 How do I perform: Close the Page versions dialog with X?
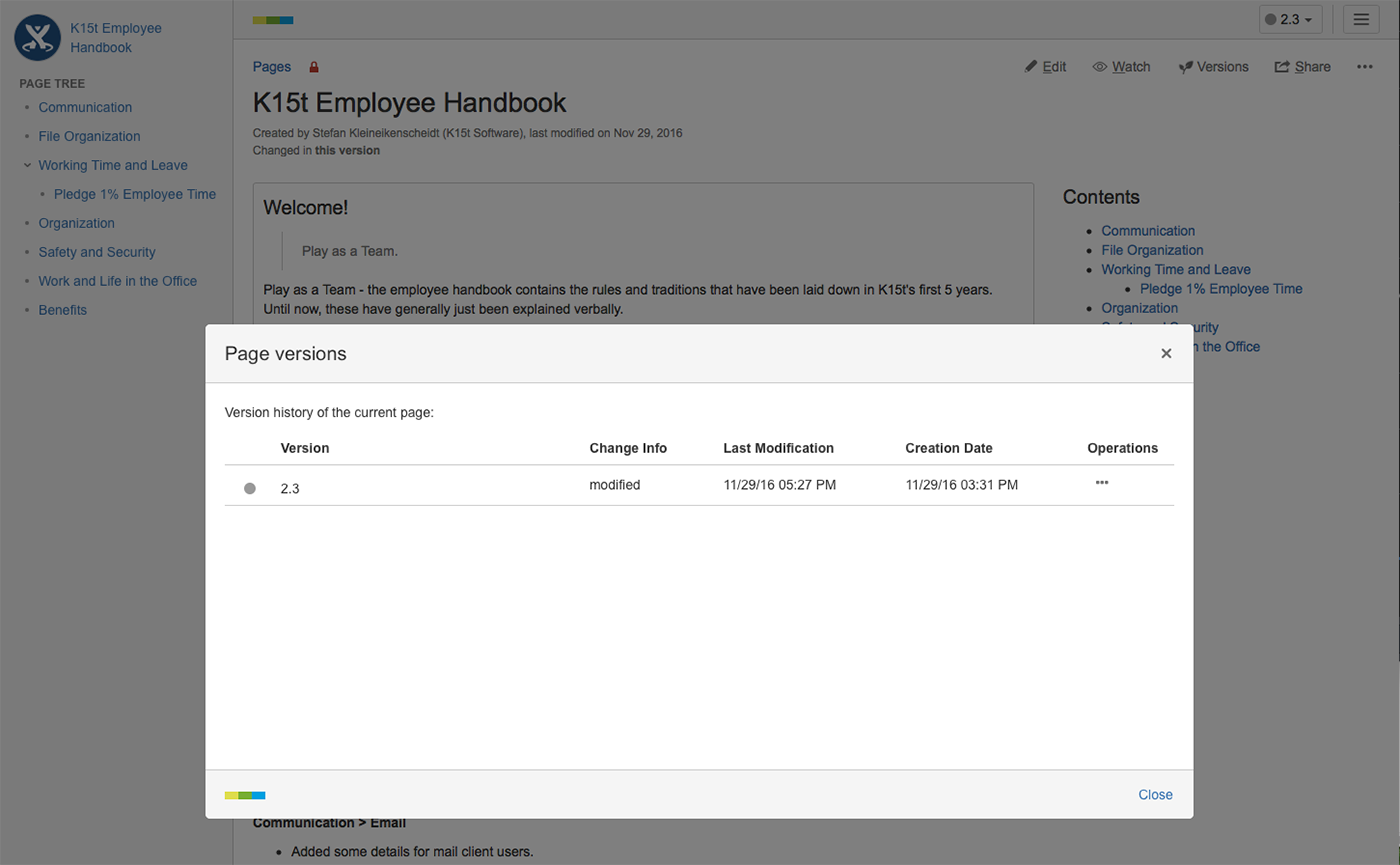click(1166, 353)
